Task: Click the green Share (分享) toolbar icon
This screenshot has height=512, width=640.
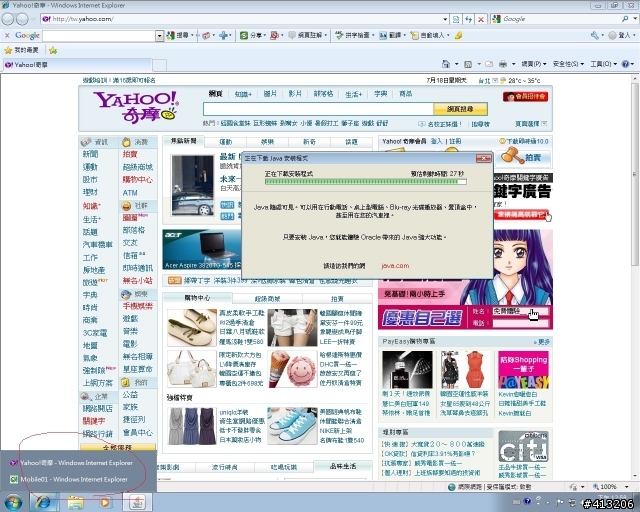Action: pyautogui.click(x=244, y=36)
